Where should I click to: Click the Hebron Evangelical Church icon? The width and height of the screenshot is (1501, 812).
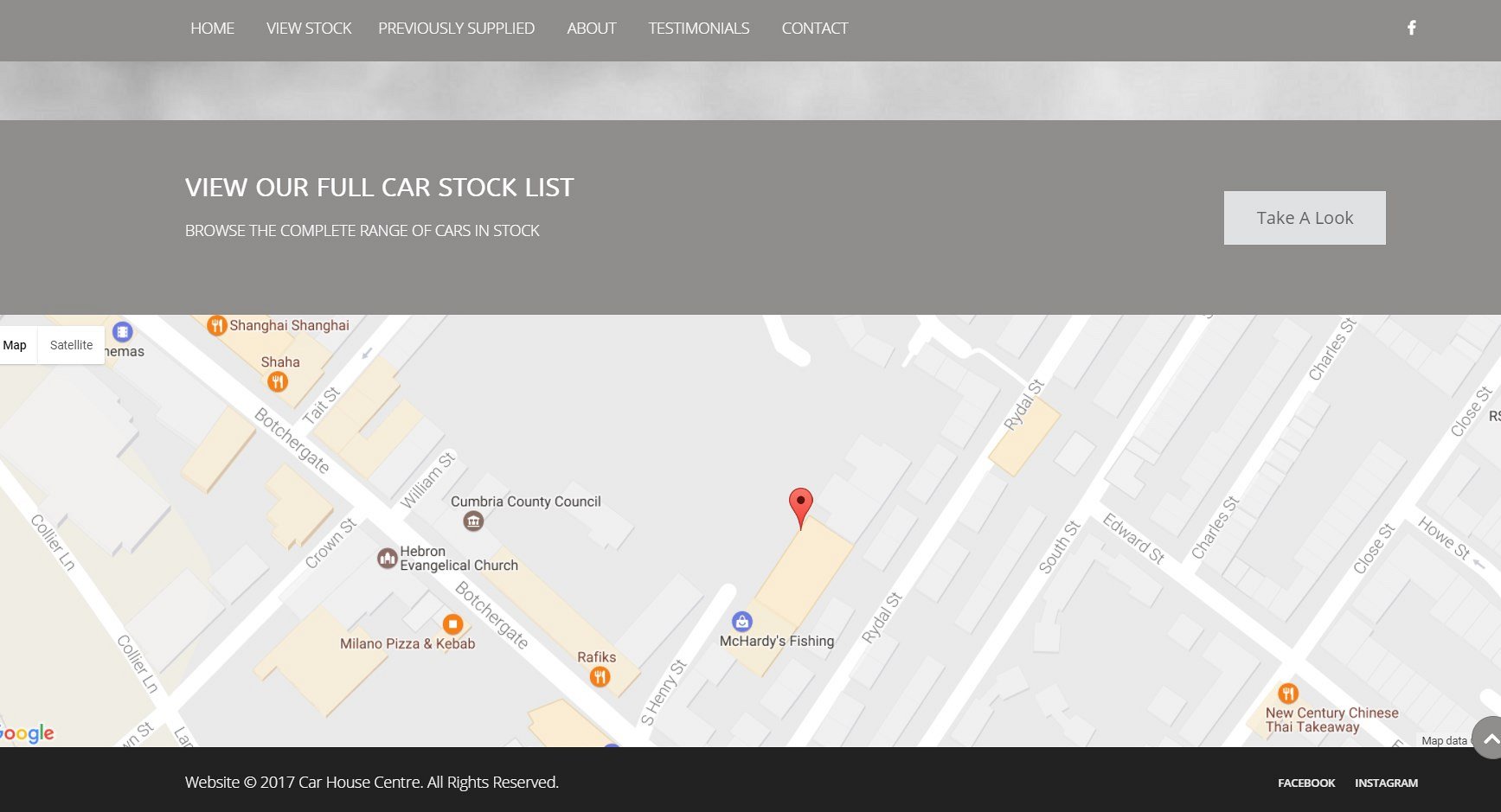[388, 559]
